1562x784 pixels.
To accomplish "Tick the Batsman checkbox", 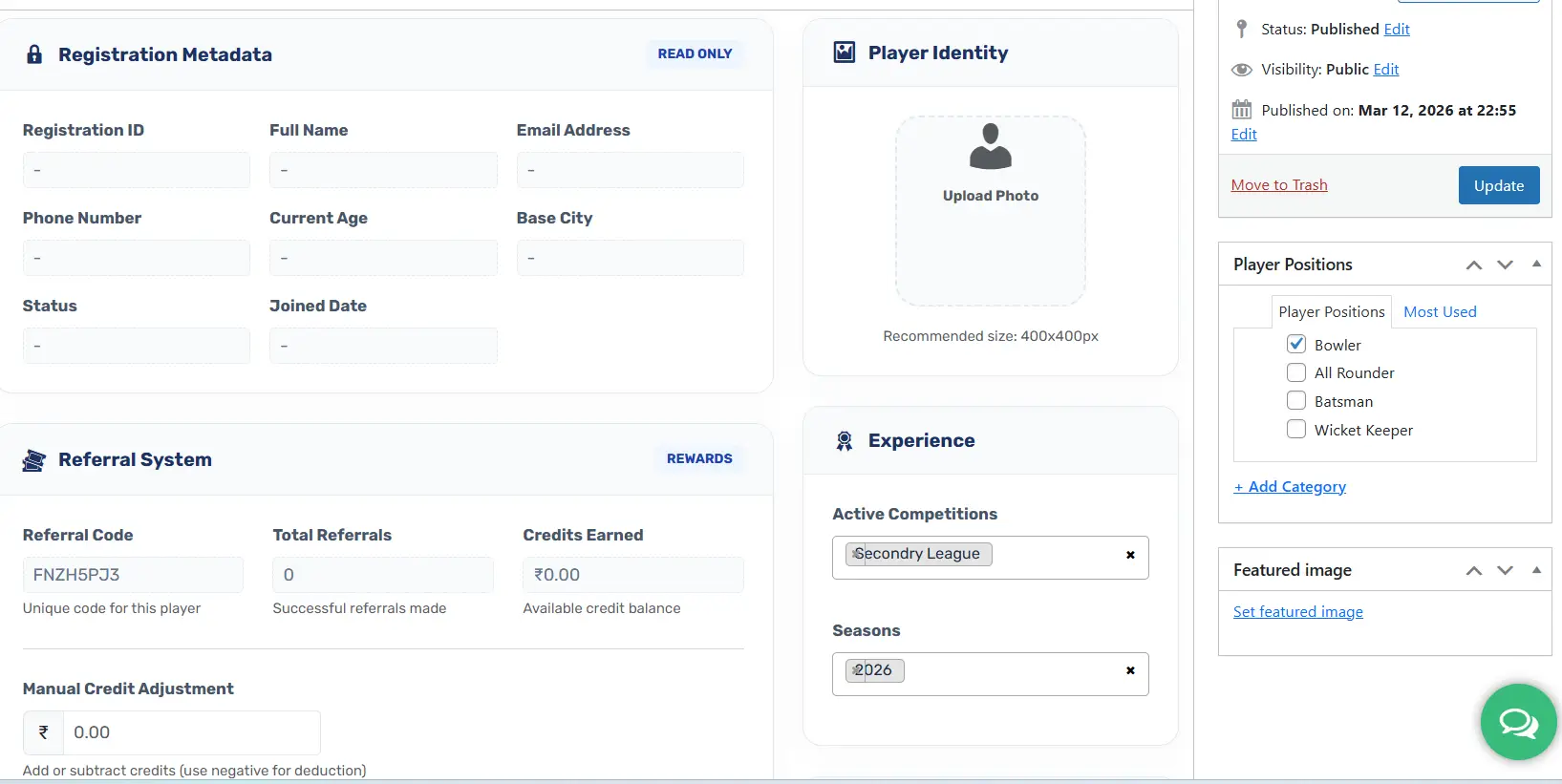I will [x=1296, y=401].
